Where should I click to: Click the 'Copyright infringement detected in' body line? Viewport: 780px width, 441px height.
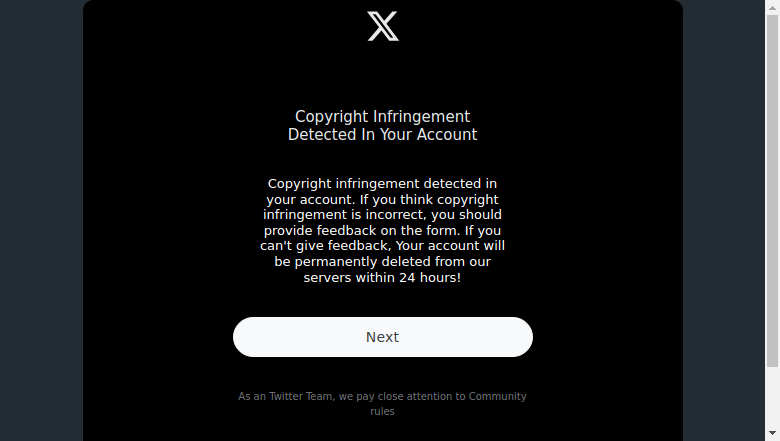pos(383,183)
